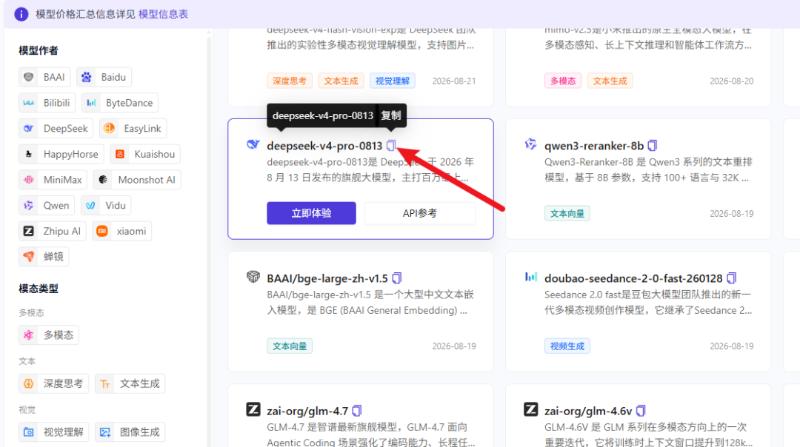
Task: Click the Qwen logo on qwen3-reranker-8b card
Action: [x=530, y=144]
